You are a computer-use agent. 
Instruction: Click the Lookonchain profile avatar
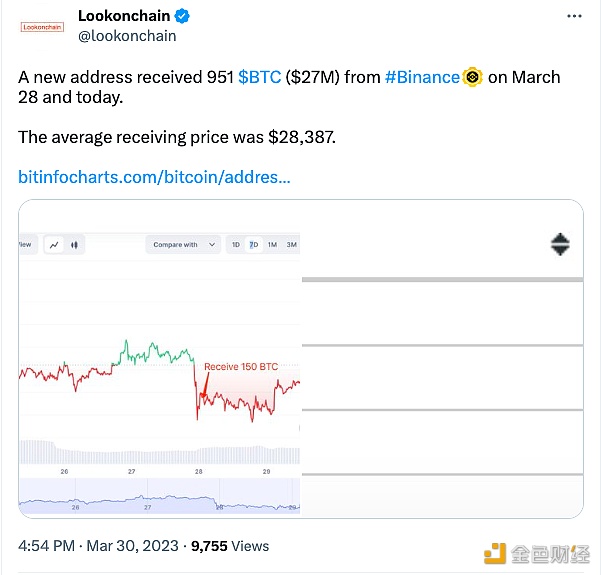[x=42, y=27]
